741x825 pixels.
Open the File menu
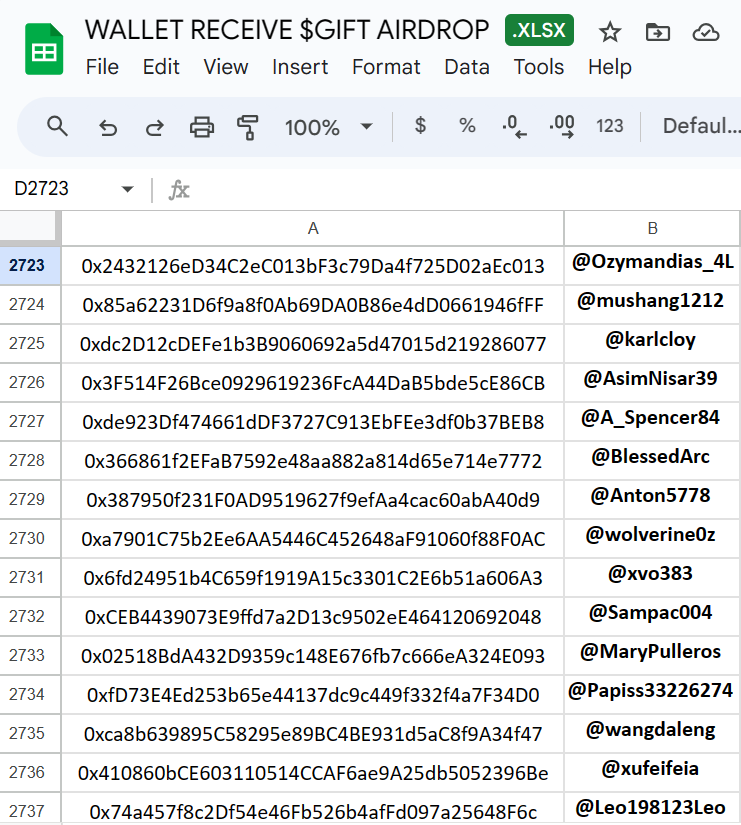(102, 67)
